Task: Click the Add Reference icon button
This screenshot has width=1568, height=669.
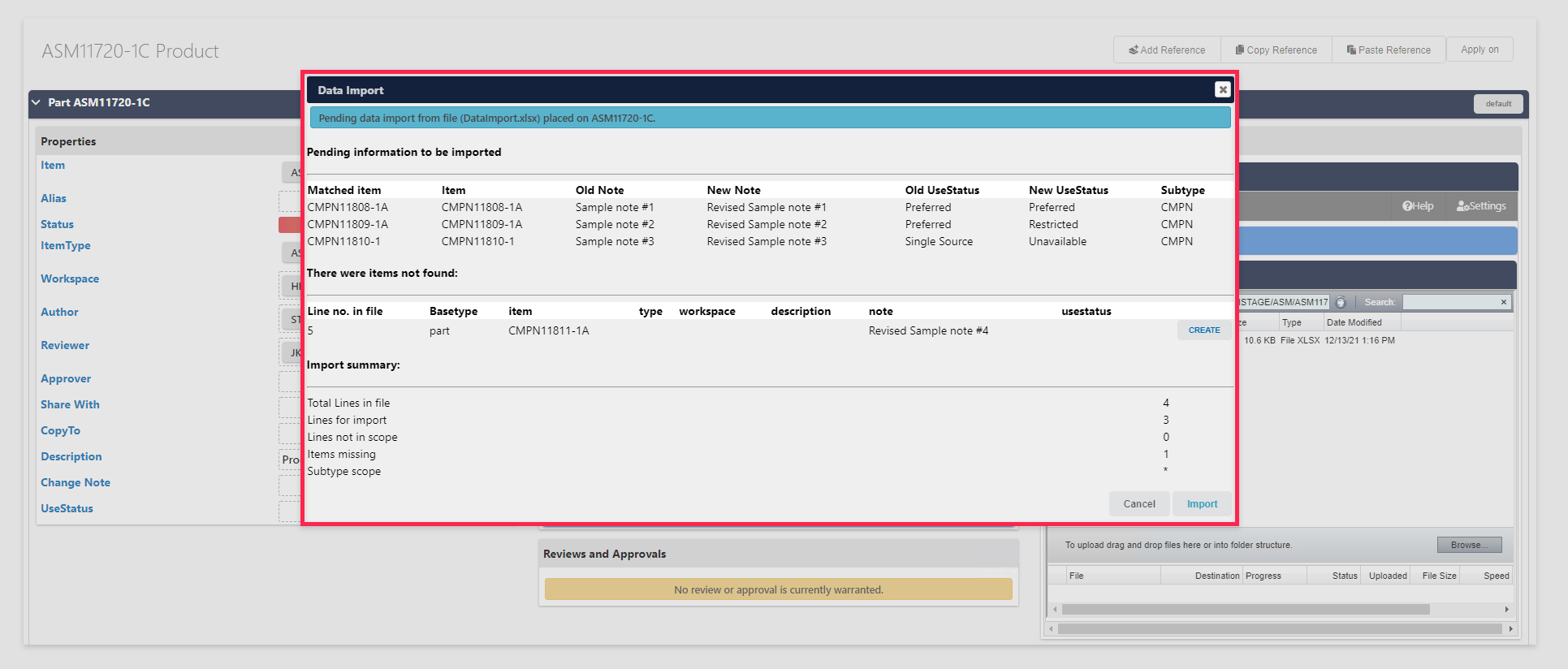Action: (x=1166, y=50)
